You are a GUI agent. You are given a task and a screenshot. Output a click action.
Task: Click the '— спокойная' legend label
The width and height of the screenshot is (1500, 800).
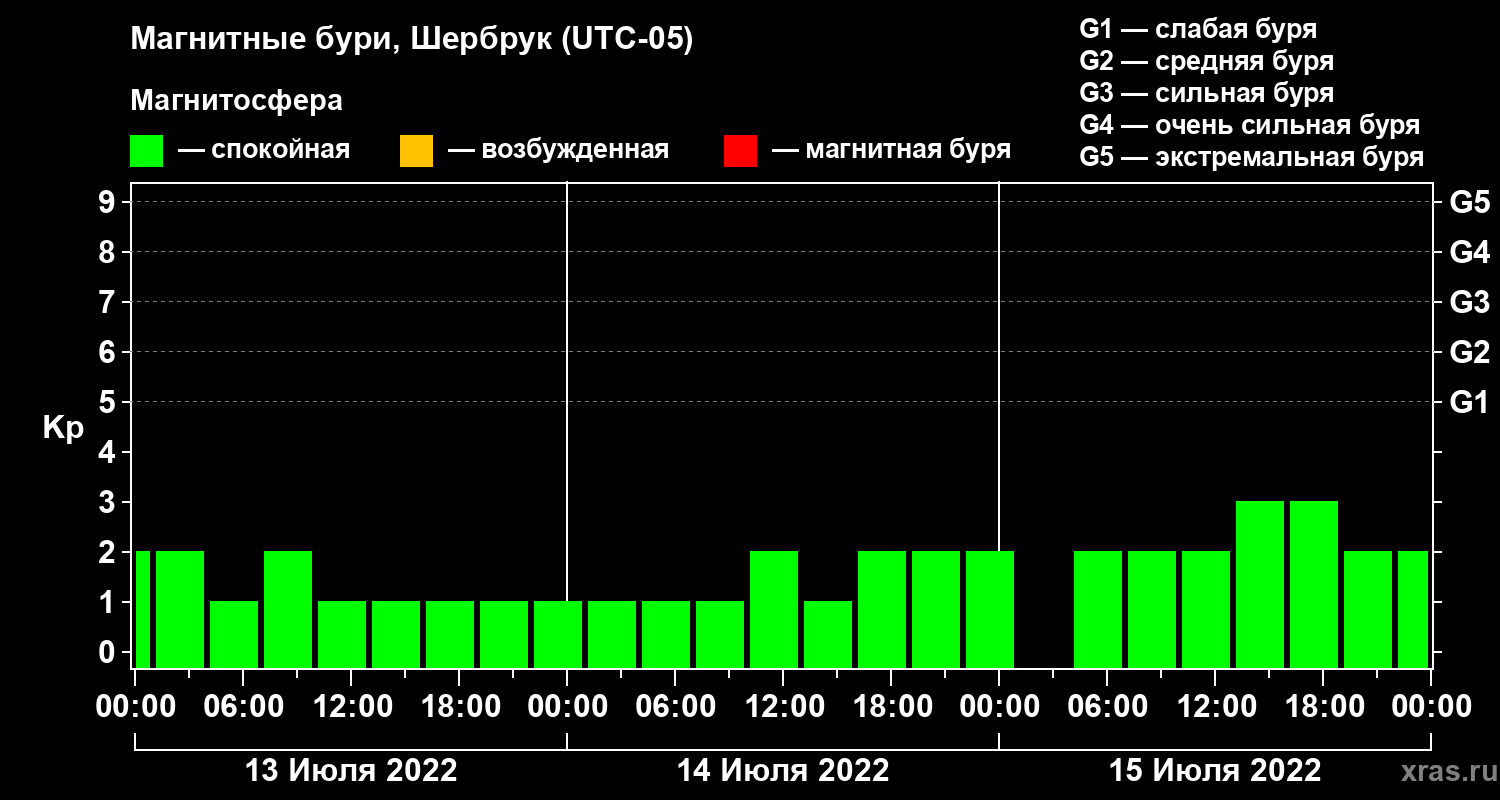point(264,150)
